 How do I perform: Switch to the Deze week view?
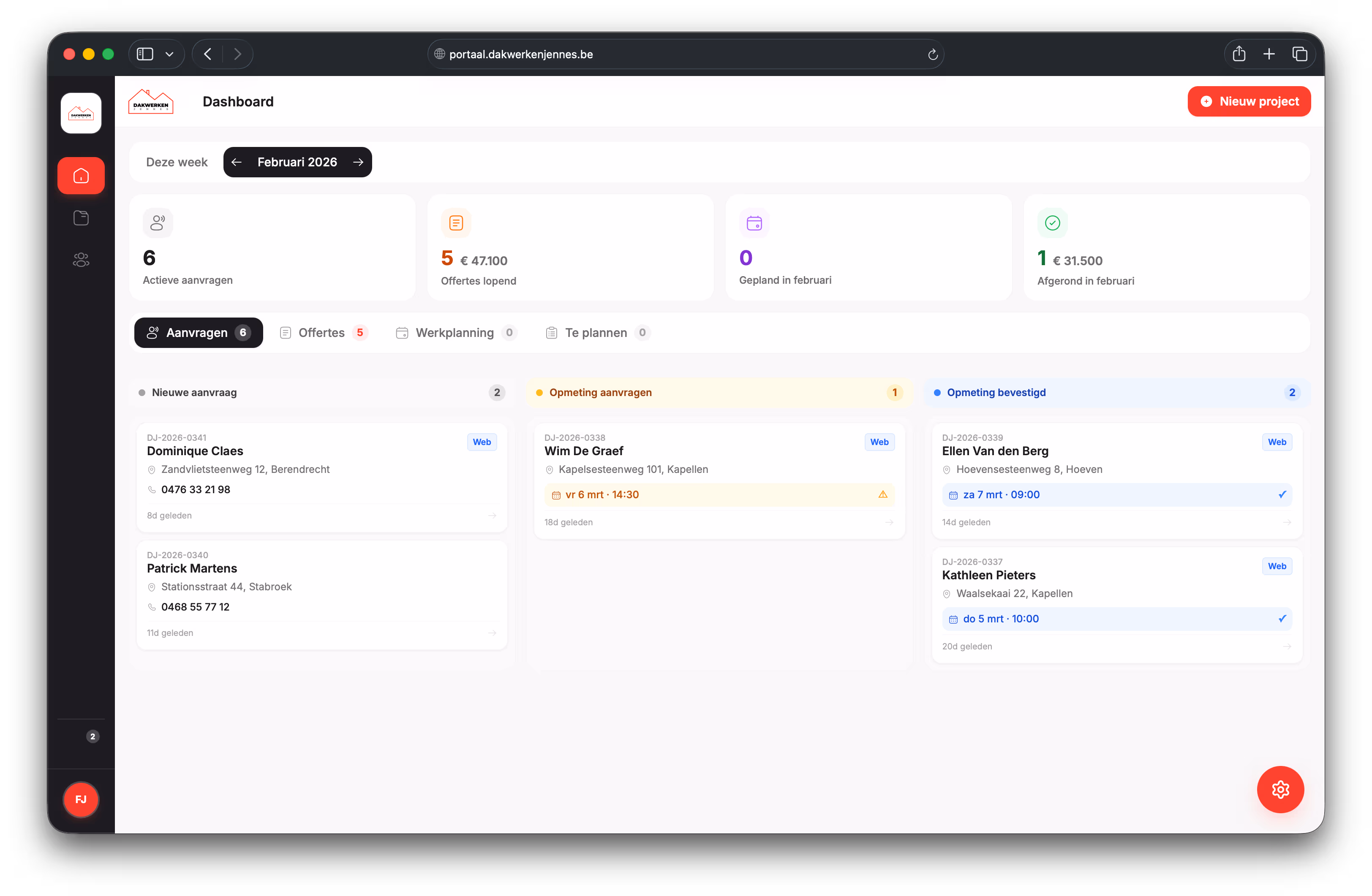click(x=177, y=162)
